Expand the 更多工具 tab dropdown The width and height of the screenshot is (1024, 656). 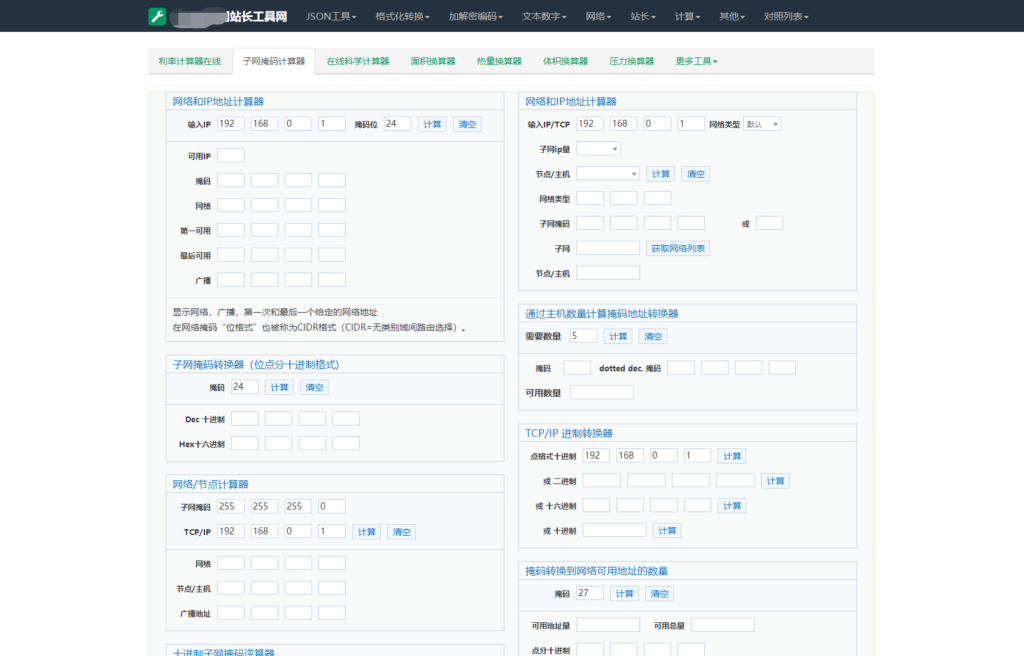696,61
